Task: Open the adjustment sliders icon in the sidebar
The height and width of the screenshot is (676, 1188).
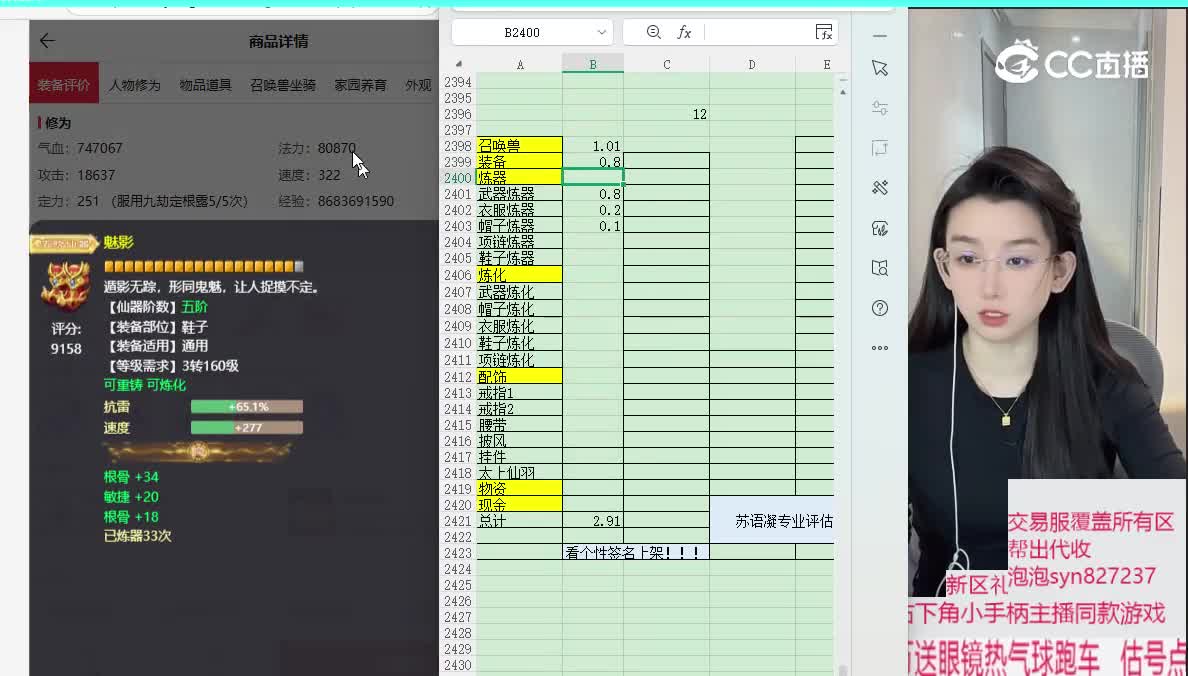Action: pyautogui.click(x=879, y=107)
